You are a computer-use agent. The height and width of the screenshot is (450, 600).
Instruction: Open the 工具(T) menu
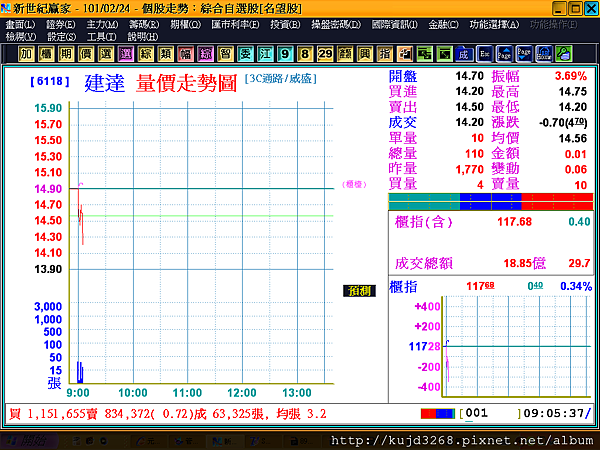pos(101,37)
